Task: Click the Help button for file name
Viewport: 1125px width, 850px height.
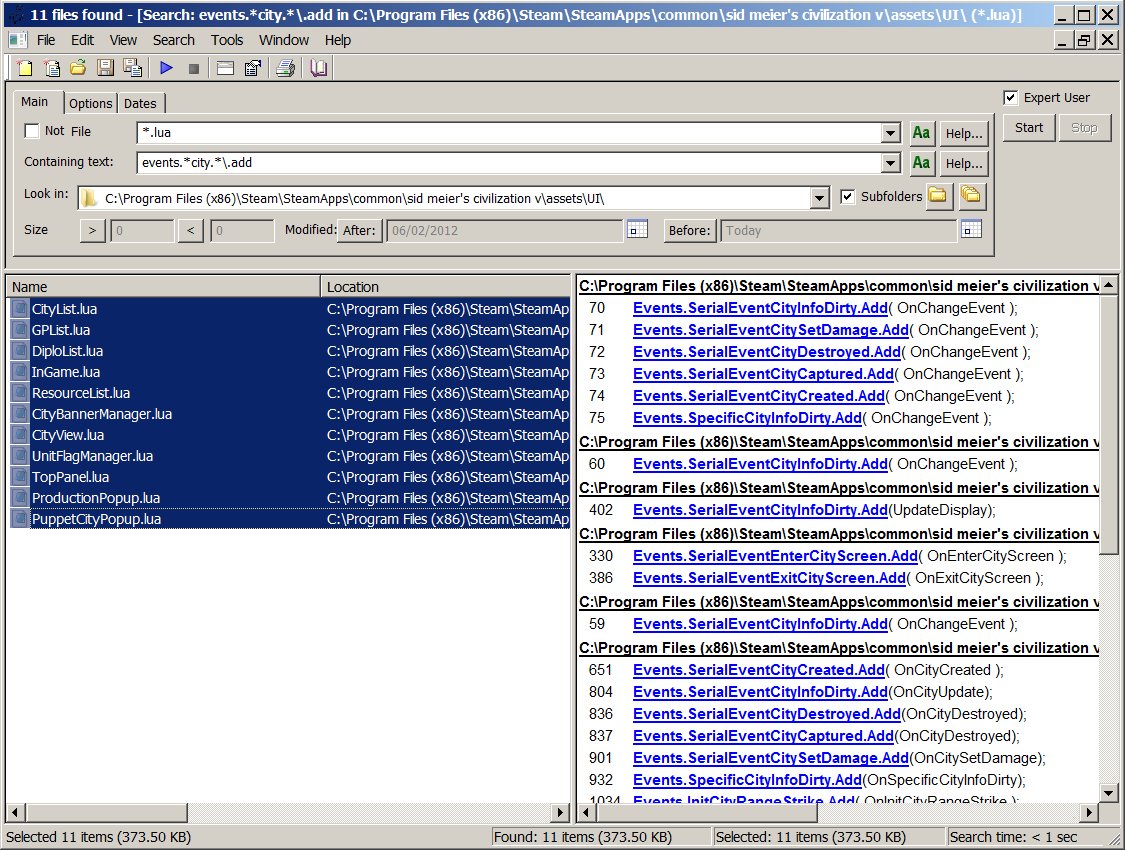Action: coord(964,133)
